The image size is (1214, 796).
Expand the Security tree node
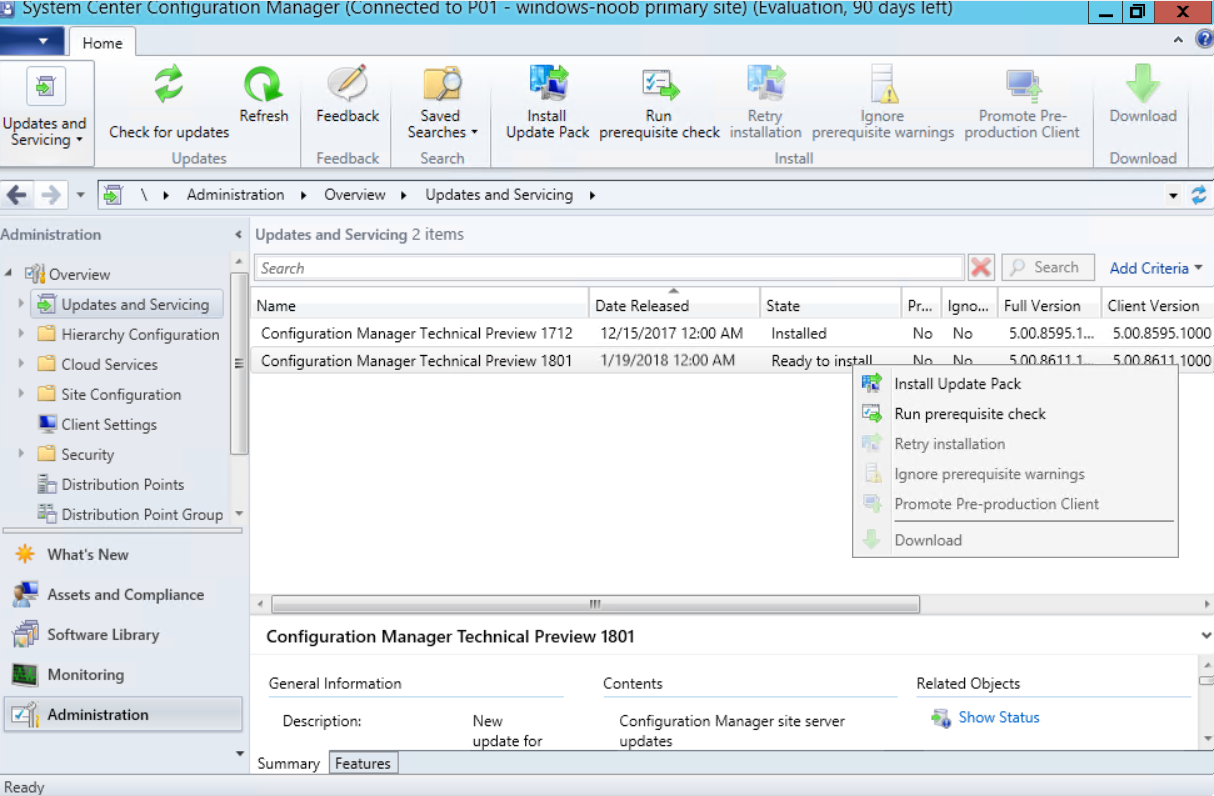click(21, 454)
